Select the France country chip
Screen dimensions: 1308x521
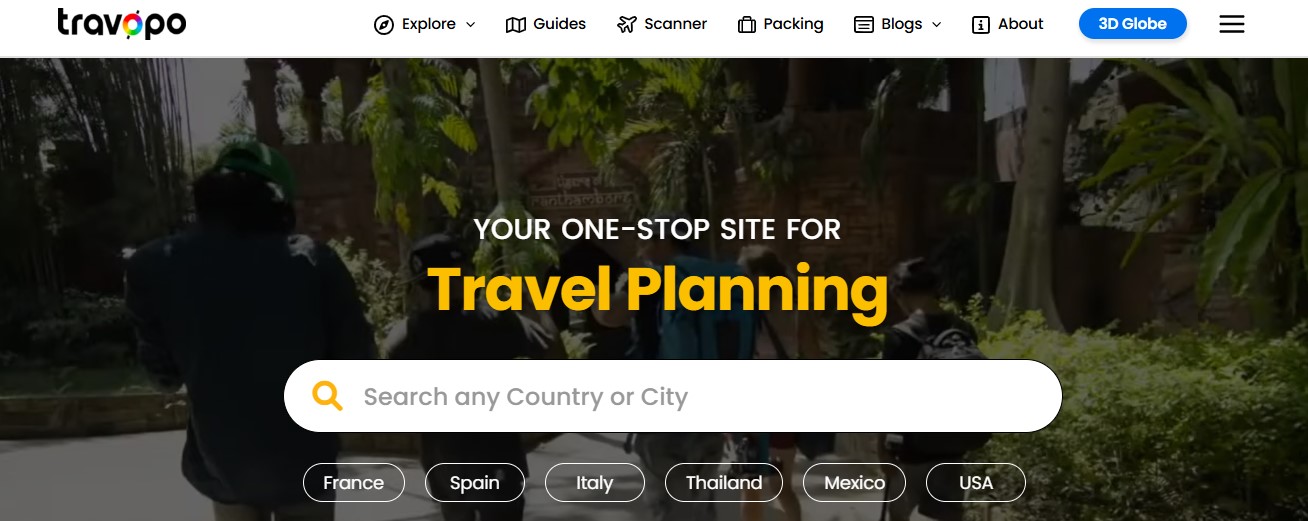(354, 483)
